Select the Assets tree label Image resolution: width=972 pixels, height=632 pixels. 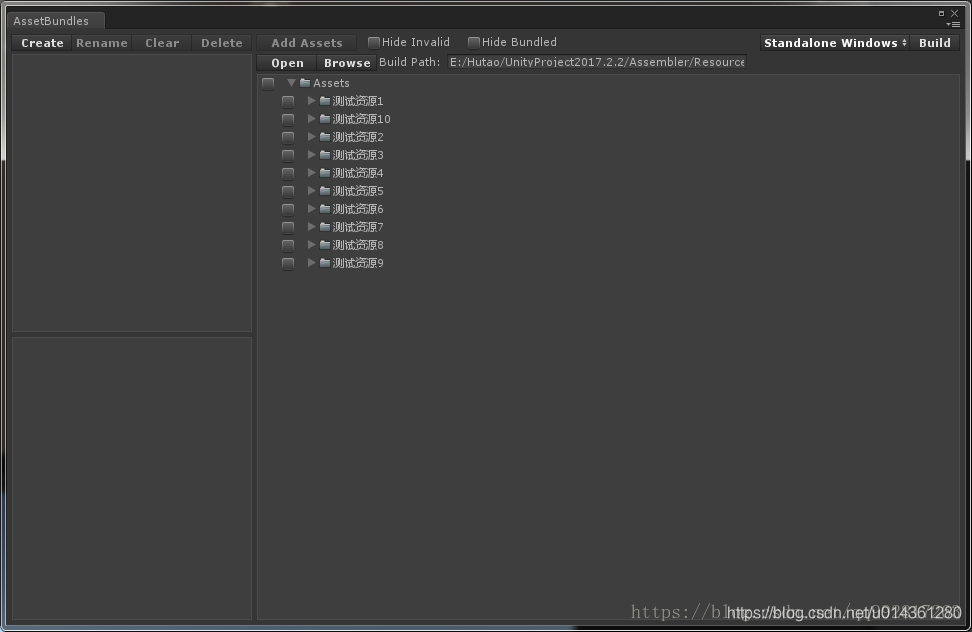(x=331, y=83)
